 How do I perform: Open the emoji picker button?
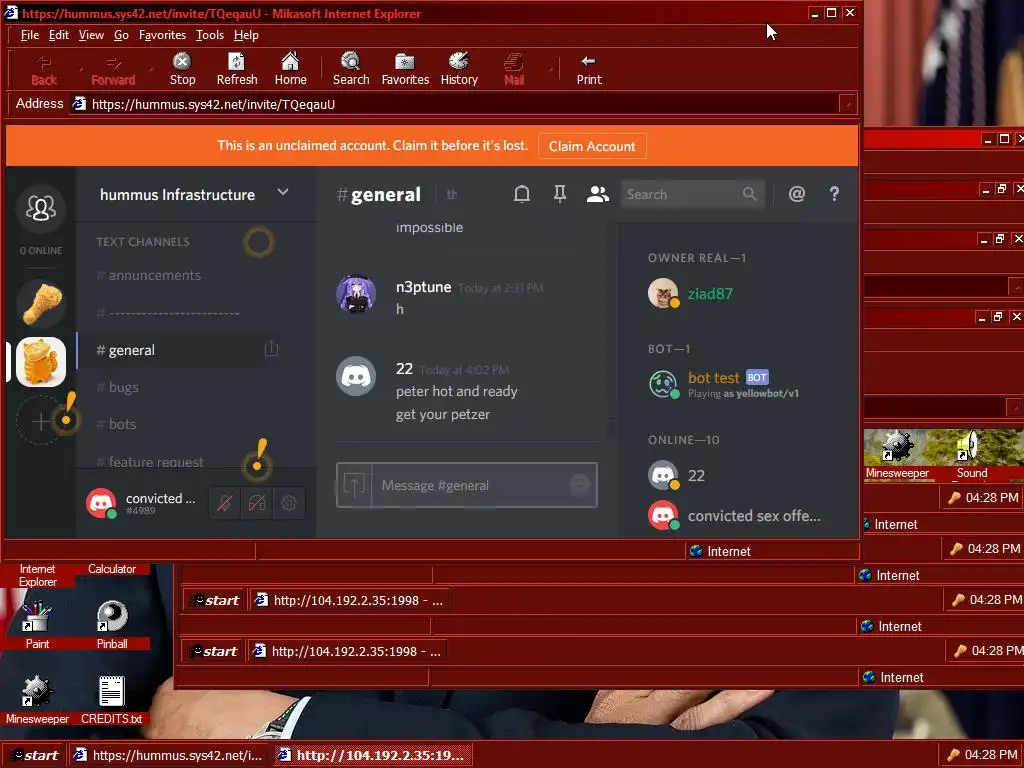click(579, 485)
